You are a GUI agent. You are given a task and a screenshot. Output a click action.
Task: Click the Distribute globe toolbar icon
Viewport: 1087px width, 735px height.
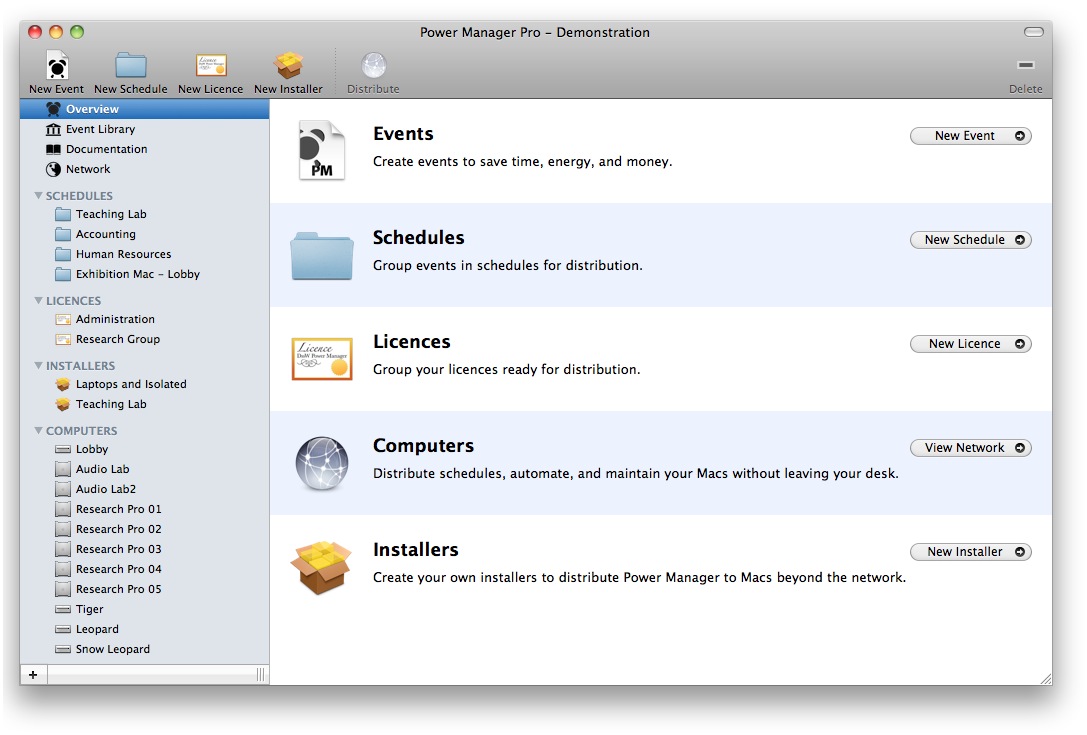tap(373, 66)
